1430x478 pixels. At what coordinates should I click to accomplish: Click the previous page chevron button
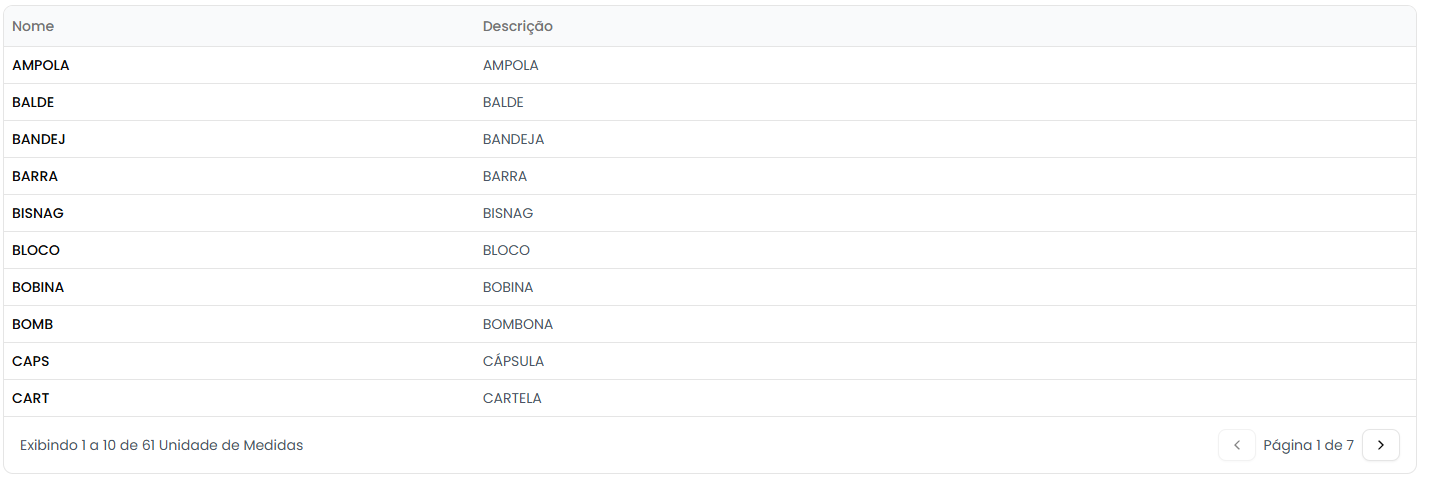pyautogui.click(x=1236, y=445)
